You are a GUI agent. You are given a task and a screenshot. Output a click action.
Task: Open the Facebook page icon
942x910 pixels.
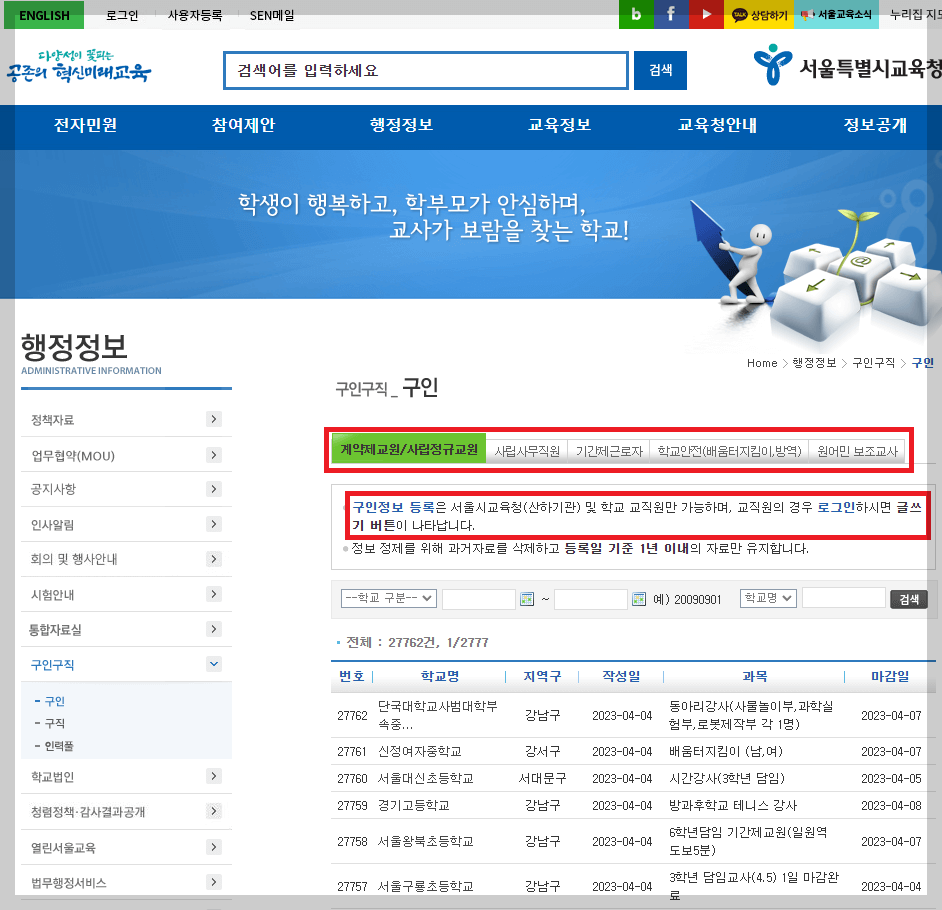pyautogui.click(x=670, y=14)
